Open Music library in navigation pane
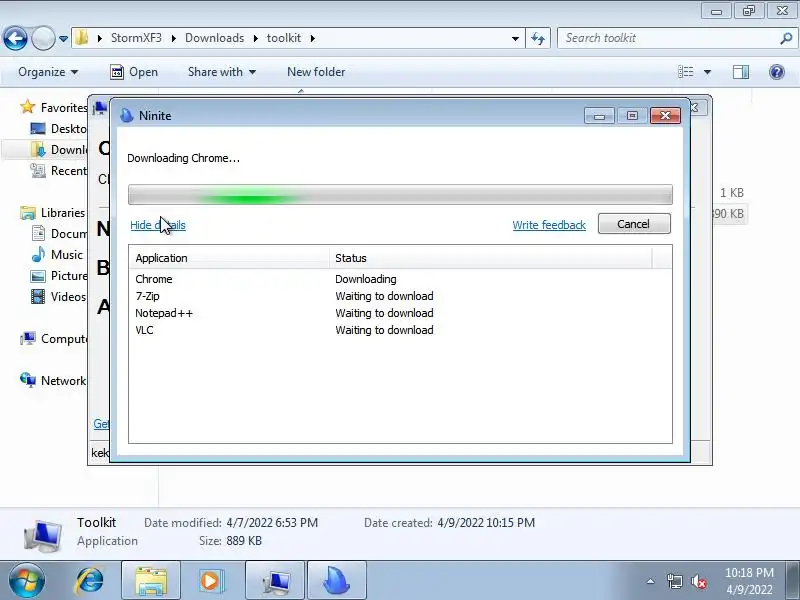Viewport: 800px width, 600px height. click(x=57, y=255)
